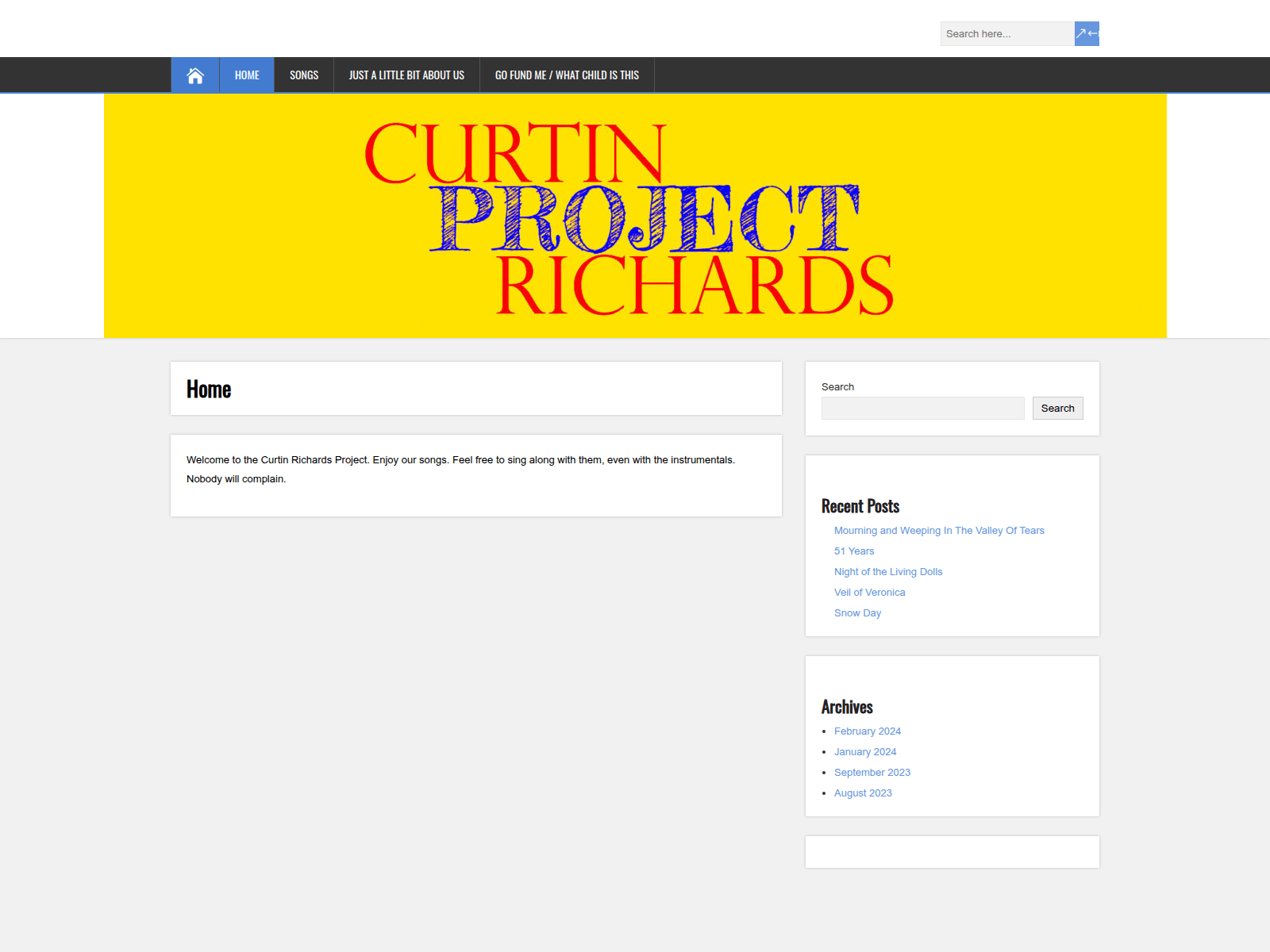The image size is (1270, 952).
Task: Open the 51 Years post
Action: [854, 551]
